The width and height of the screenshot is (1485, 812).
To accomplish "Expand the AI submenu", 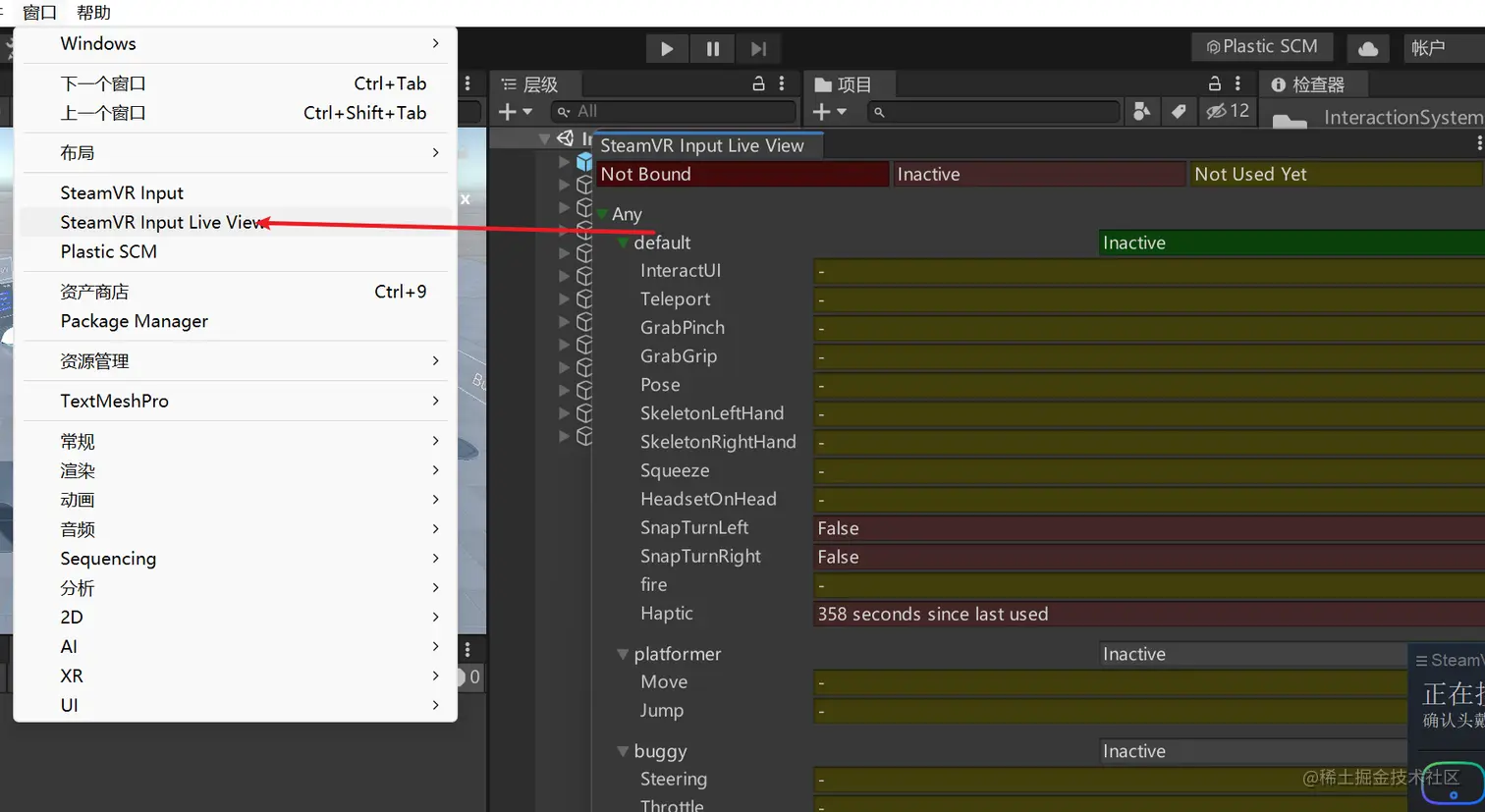I will point(236,647).
